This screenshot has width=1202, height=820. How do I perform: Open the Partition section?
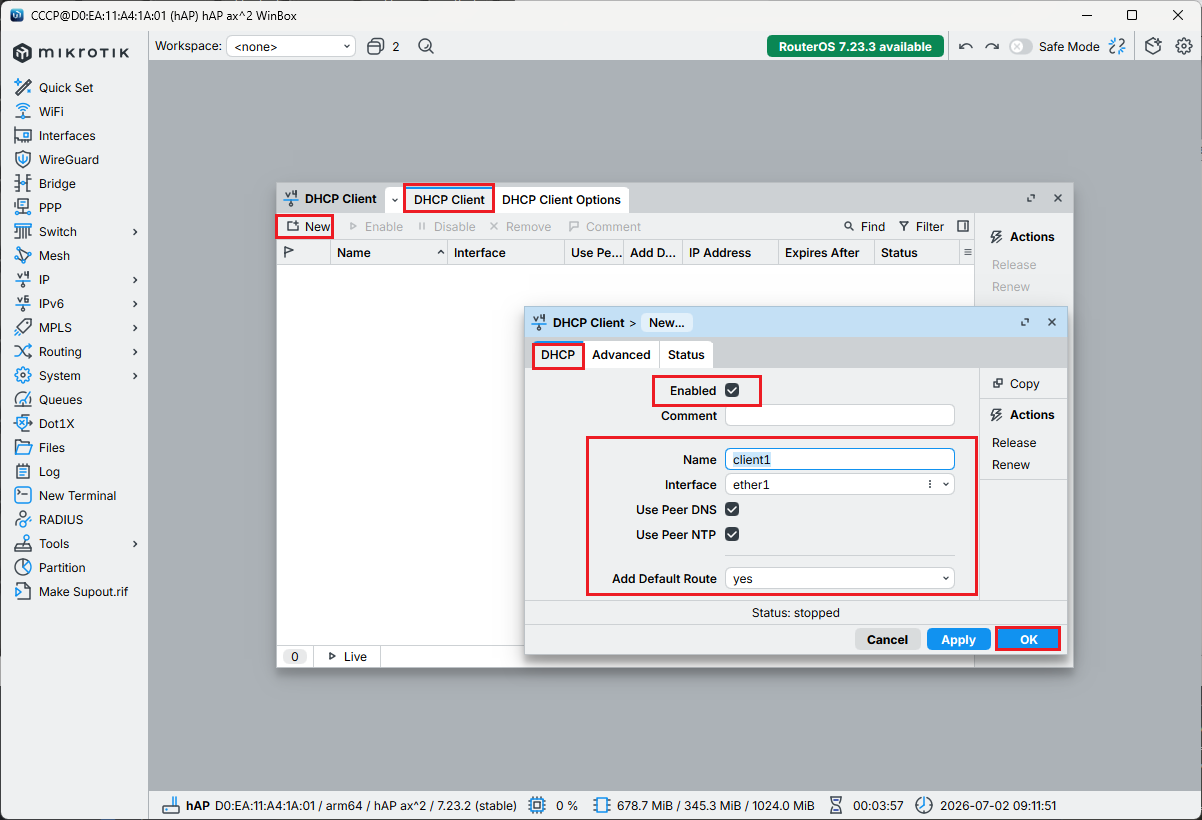[62, 567]
